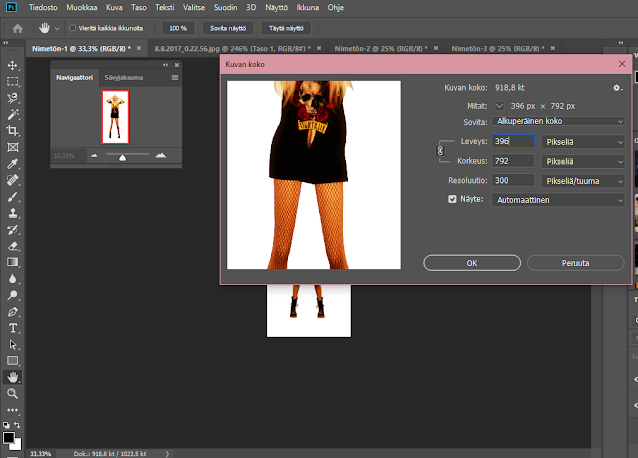
Task: Open the gear settings in Kuvan koko dialog
Action: [x=618, y=88]
